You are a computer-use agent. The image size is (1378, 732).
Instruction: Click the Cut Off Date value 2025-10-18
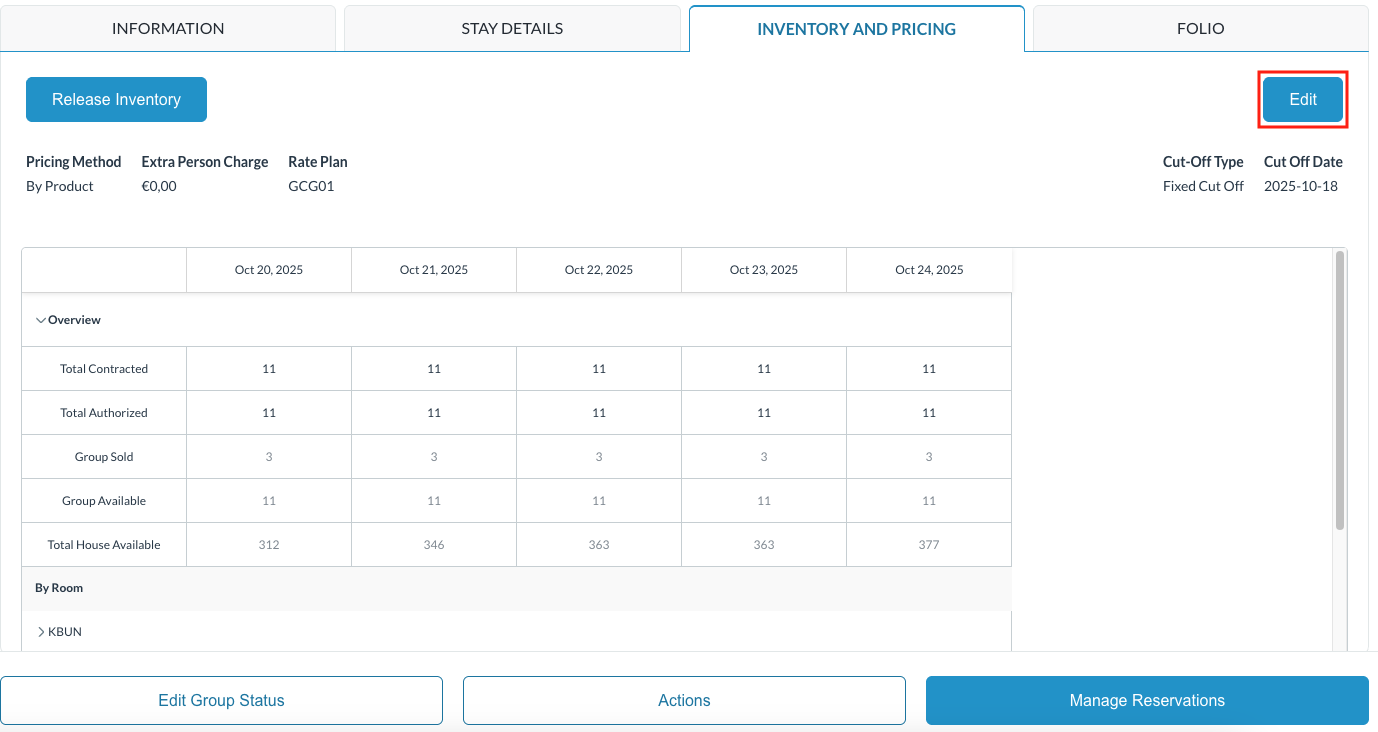[1300, 186]
